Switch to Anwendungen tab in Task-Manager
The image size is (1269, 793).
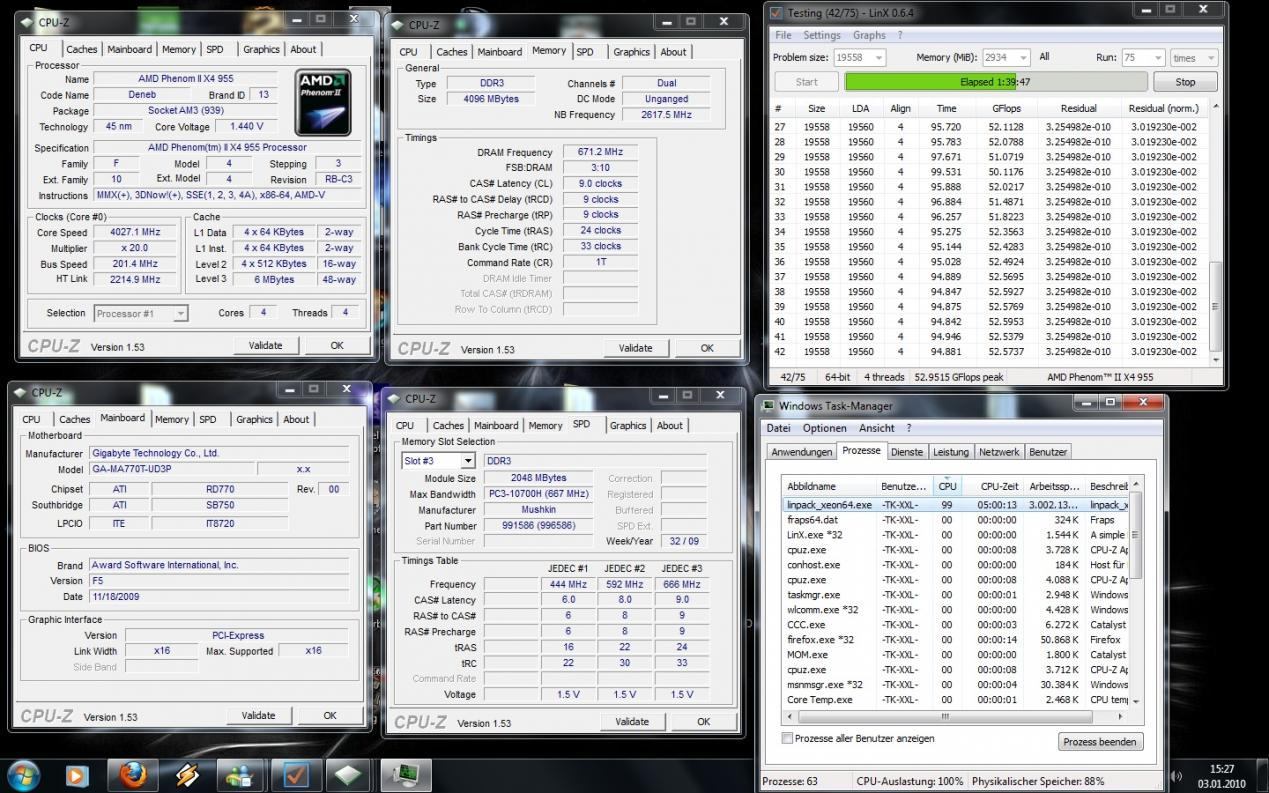(x=801, y=452)
